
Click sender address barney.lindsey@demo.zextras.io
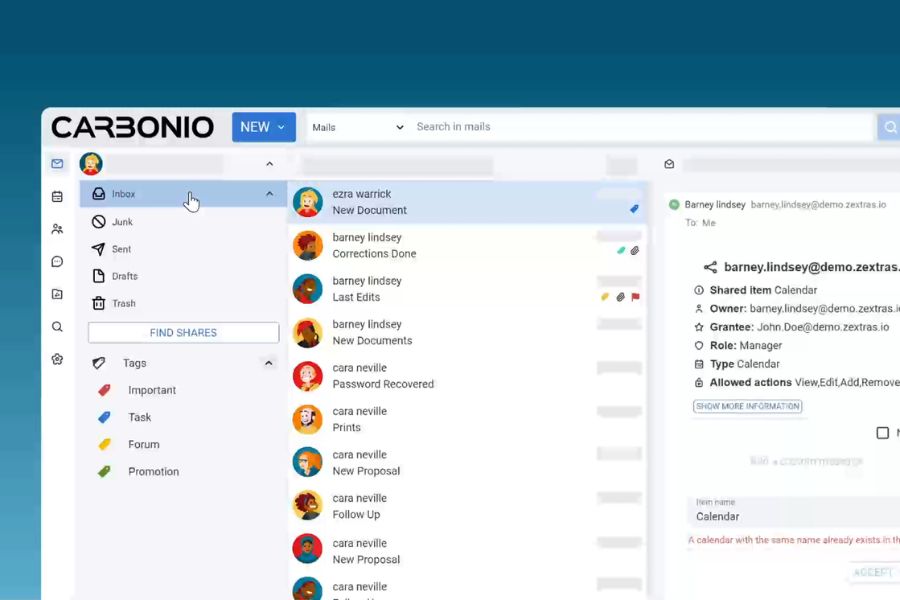818,204
